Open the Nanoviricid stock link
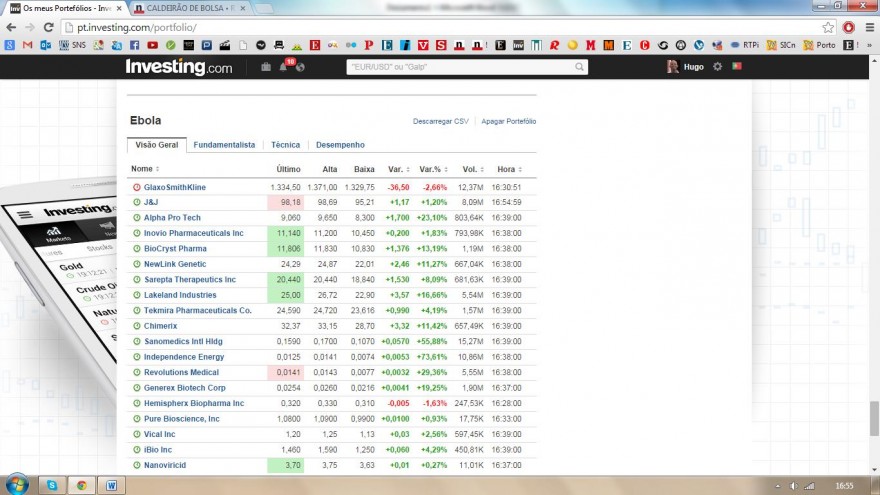Image resolution: width=880 pixels, height=495 pixels. [x=165, y=465]
